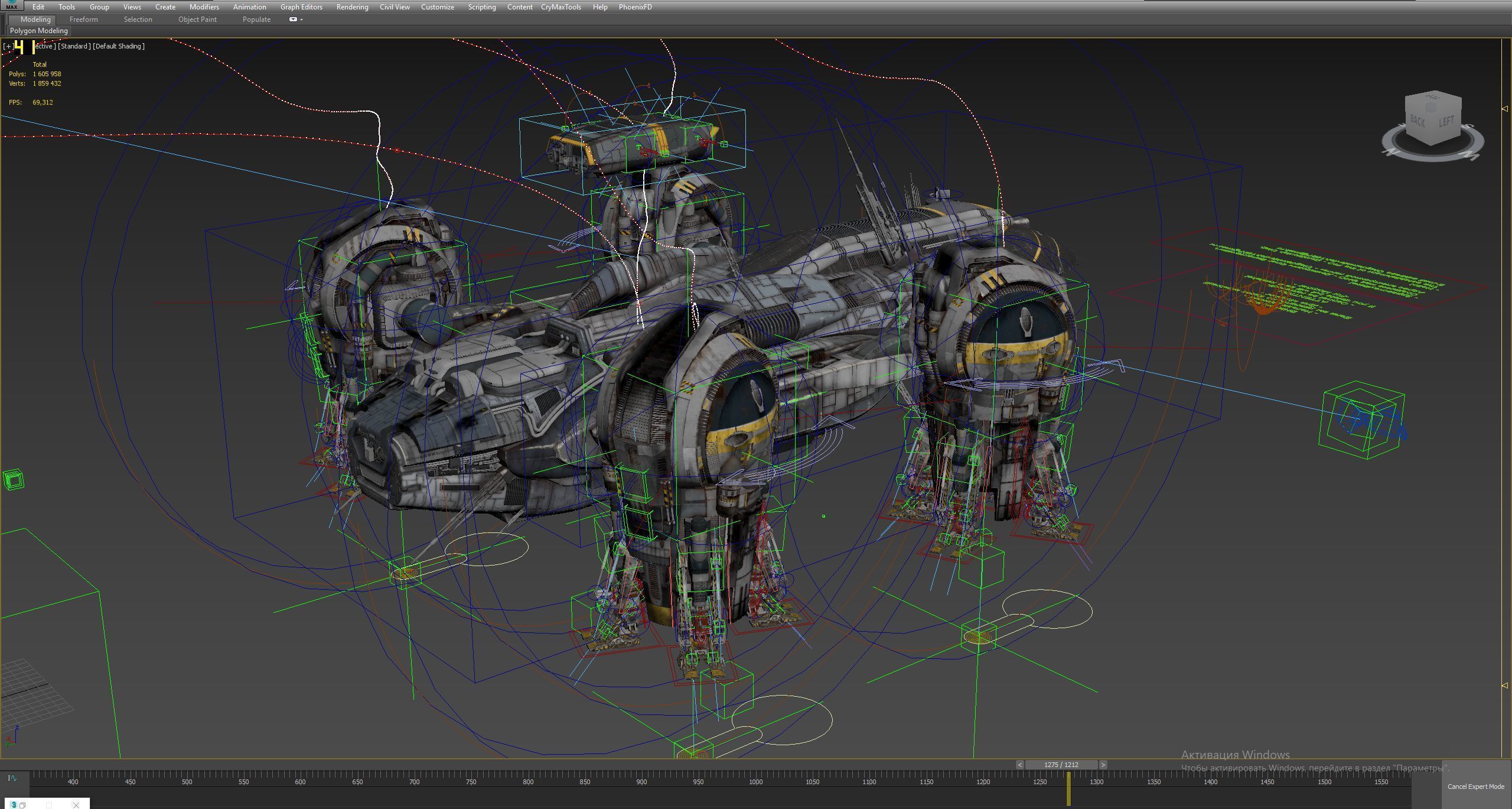
Task: Open the Modifiers menu
Action: click(x=204, y=7)
